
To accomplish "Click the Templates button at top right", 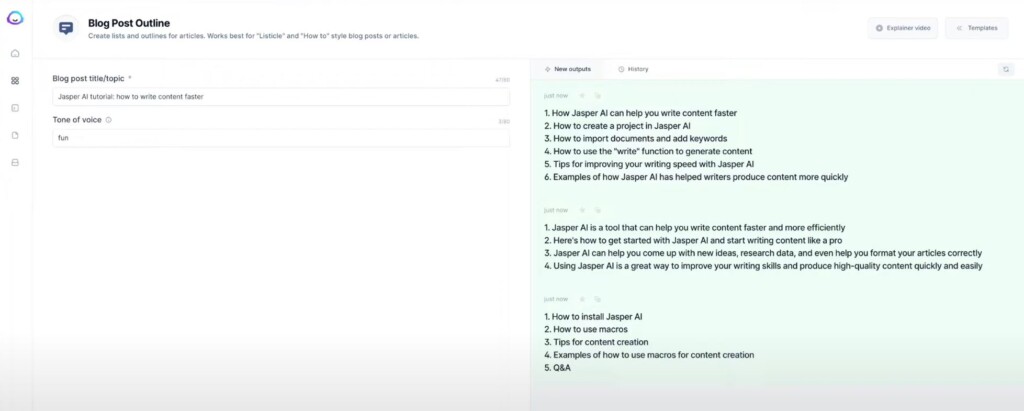I will pos(976,28).
